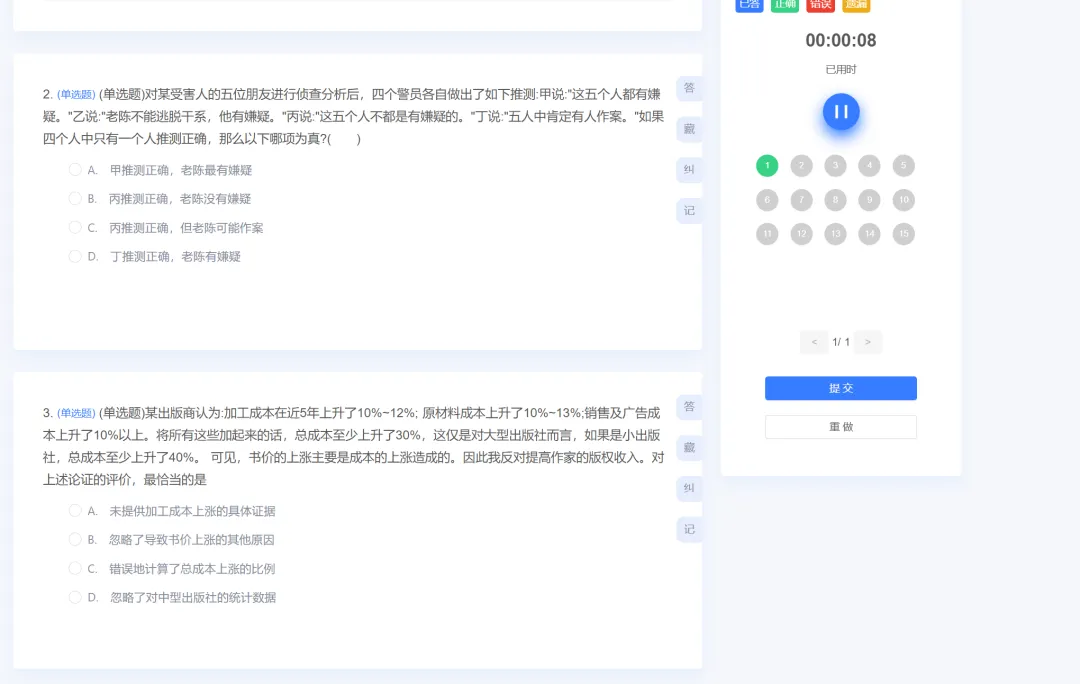Jump to question 4 in the navigator
The image size is (1080, 684).
pyautogui.click(x=869, y=165)
